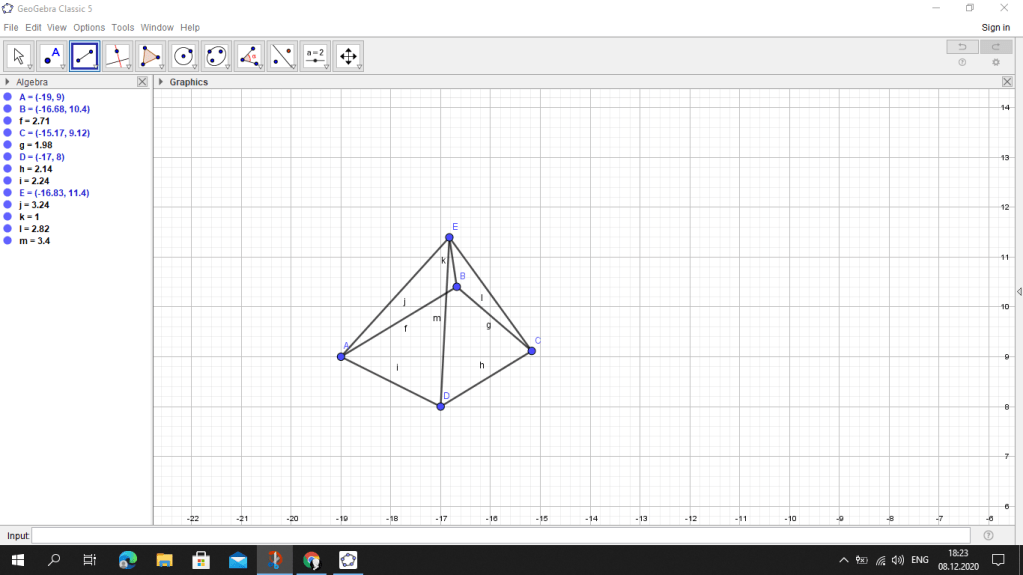Select the Reflect about Line tool

point(283,56)
